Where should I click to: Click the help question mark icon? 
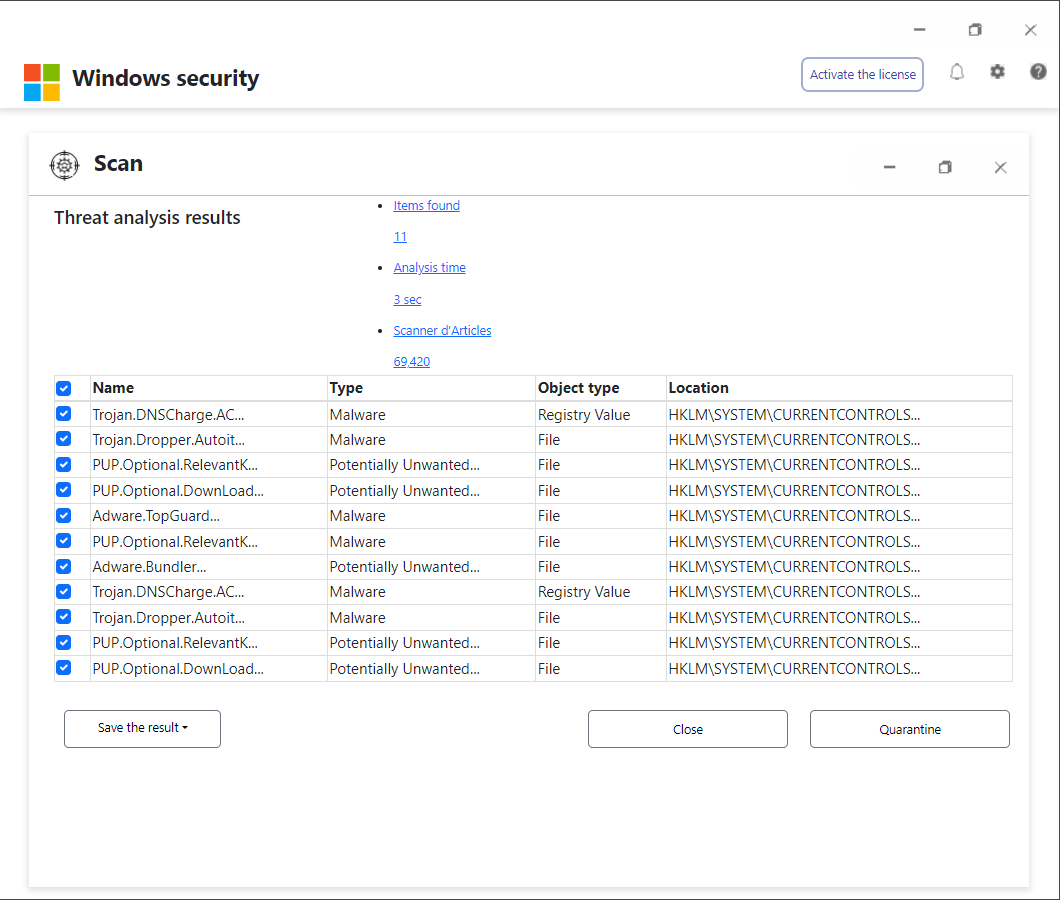click(1038, 72)
